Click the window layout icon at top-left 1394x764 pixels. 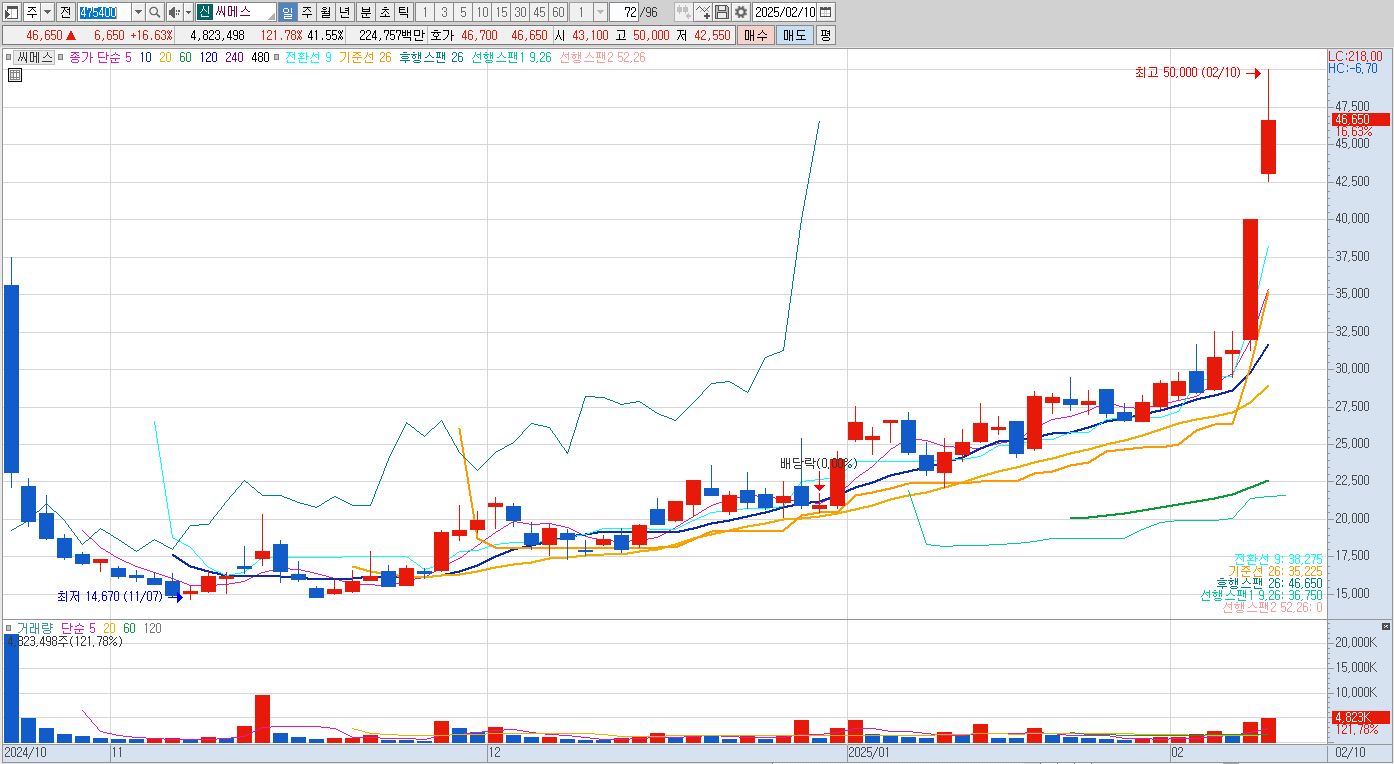11,12
